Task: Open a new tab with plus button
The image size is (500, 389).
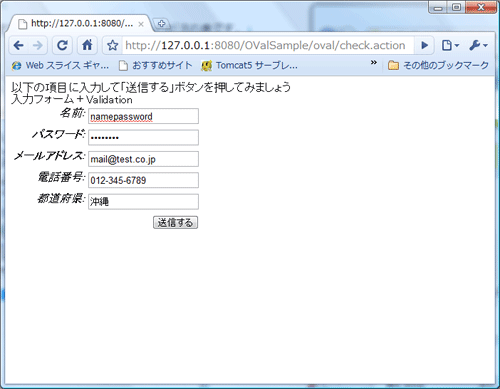Action: point(162,24)
